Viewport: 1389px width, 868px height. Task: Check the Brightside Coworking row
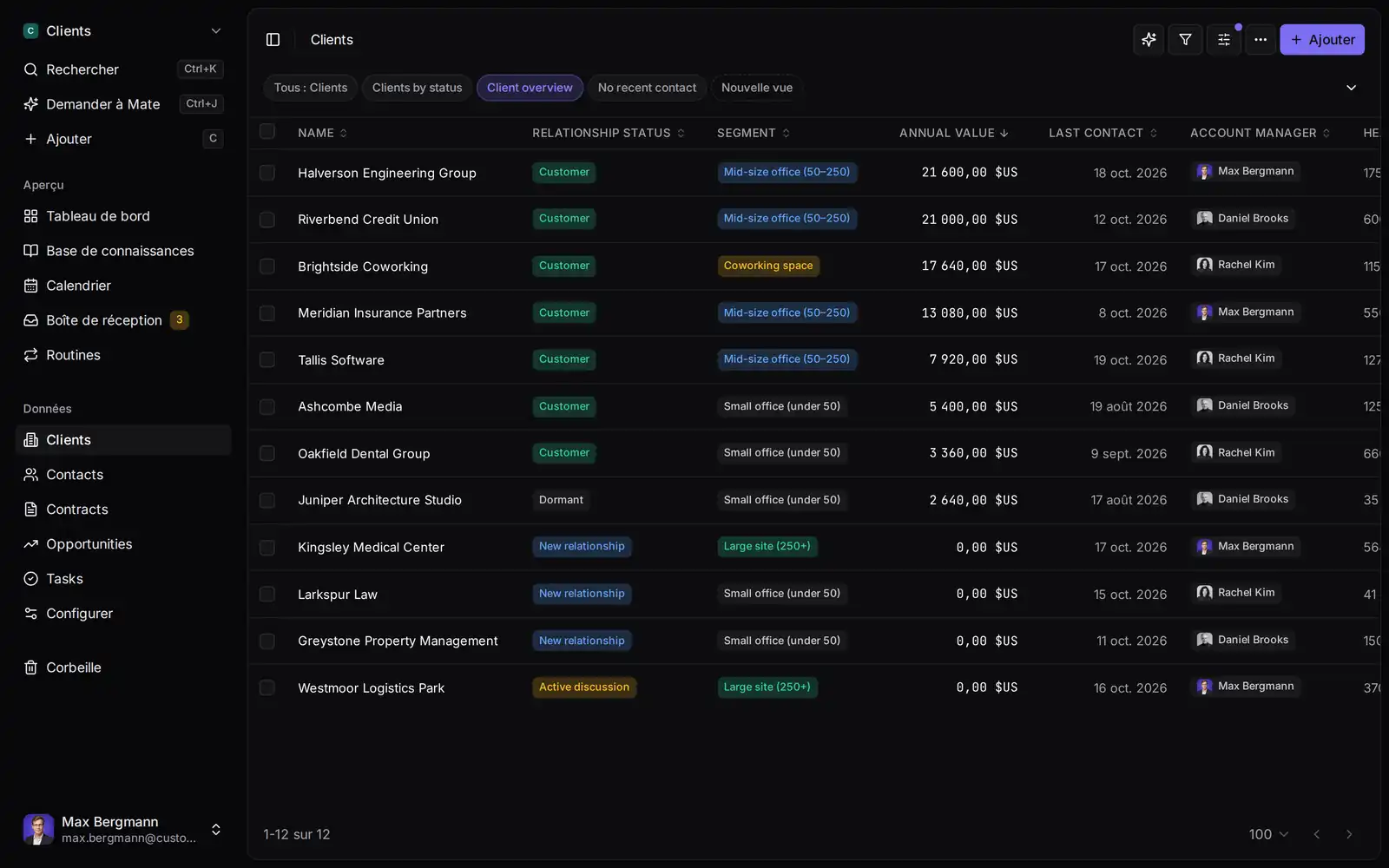(x=267, y=266)
